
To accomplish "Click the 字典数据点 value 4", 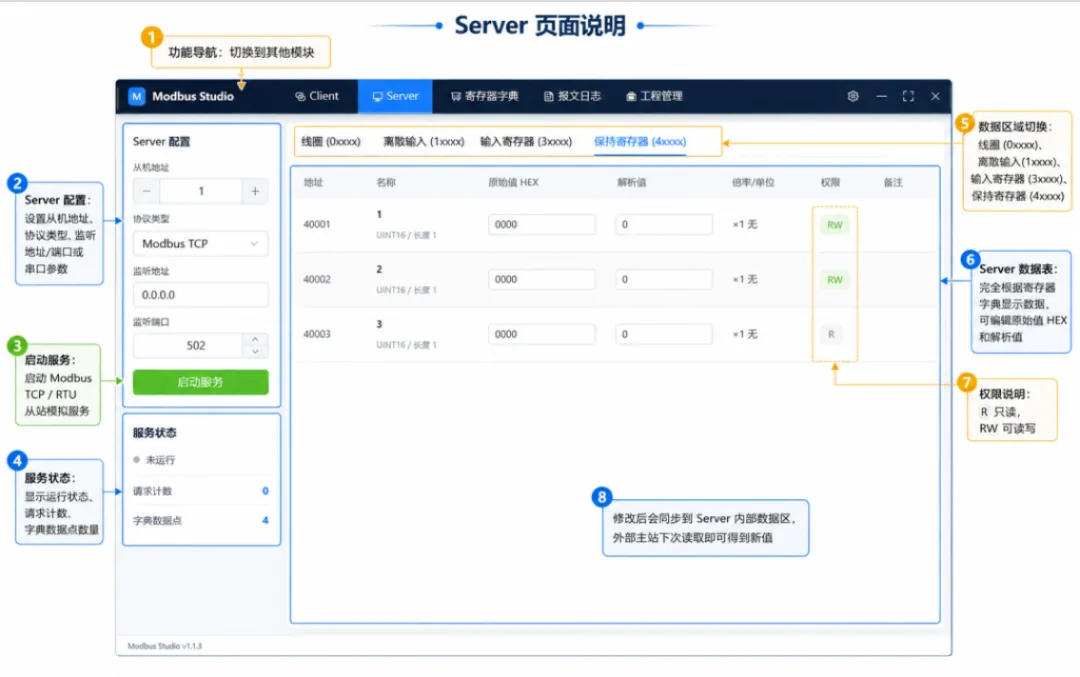I will point(265,521).
